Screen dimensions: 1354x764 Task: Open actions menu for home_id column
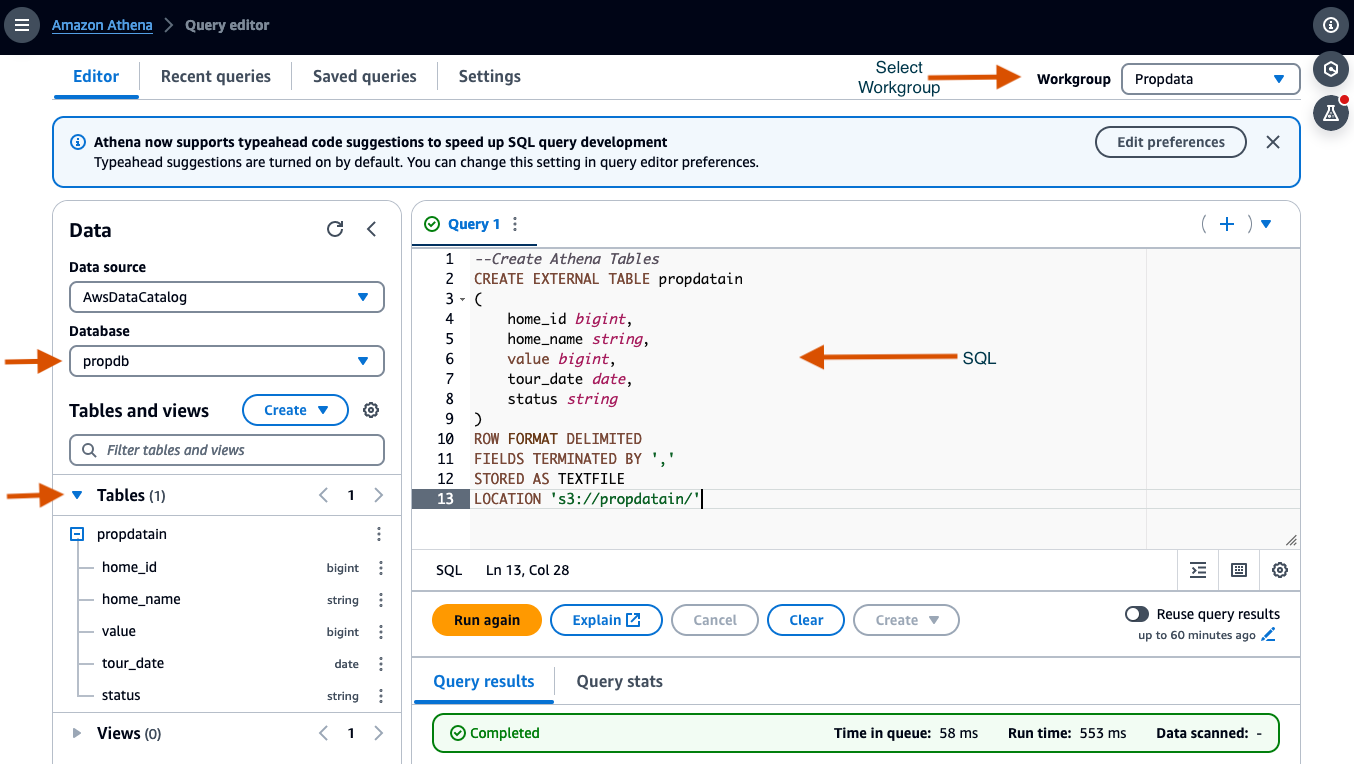point(381,568)
